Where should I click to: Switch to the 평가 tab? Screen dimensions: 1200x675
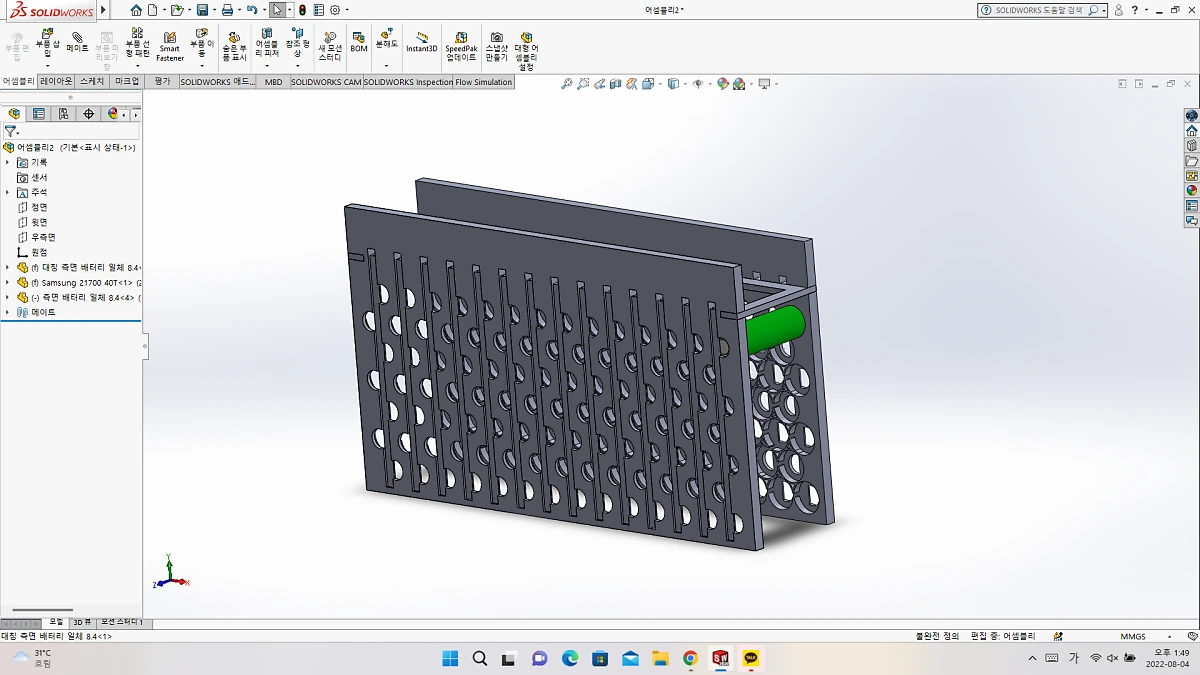click(x=163, y=82)
